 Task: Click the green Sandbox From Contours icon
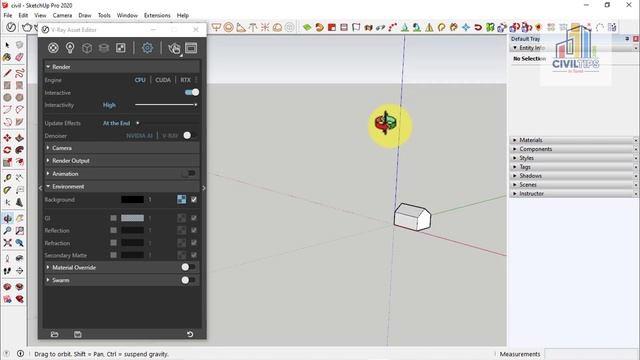point(307,27)
